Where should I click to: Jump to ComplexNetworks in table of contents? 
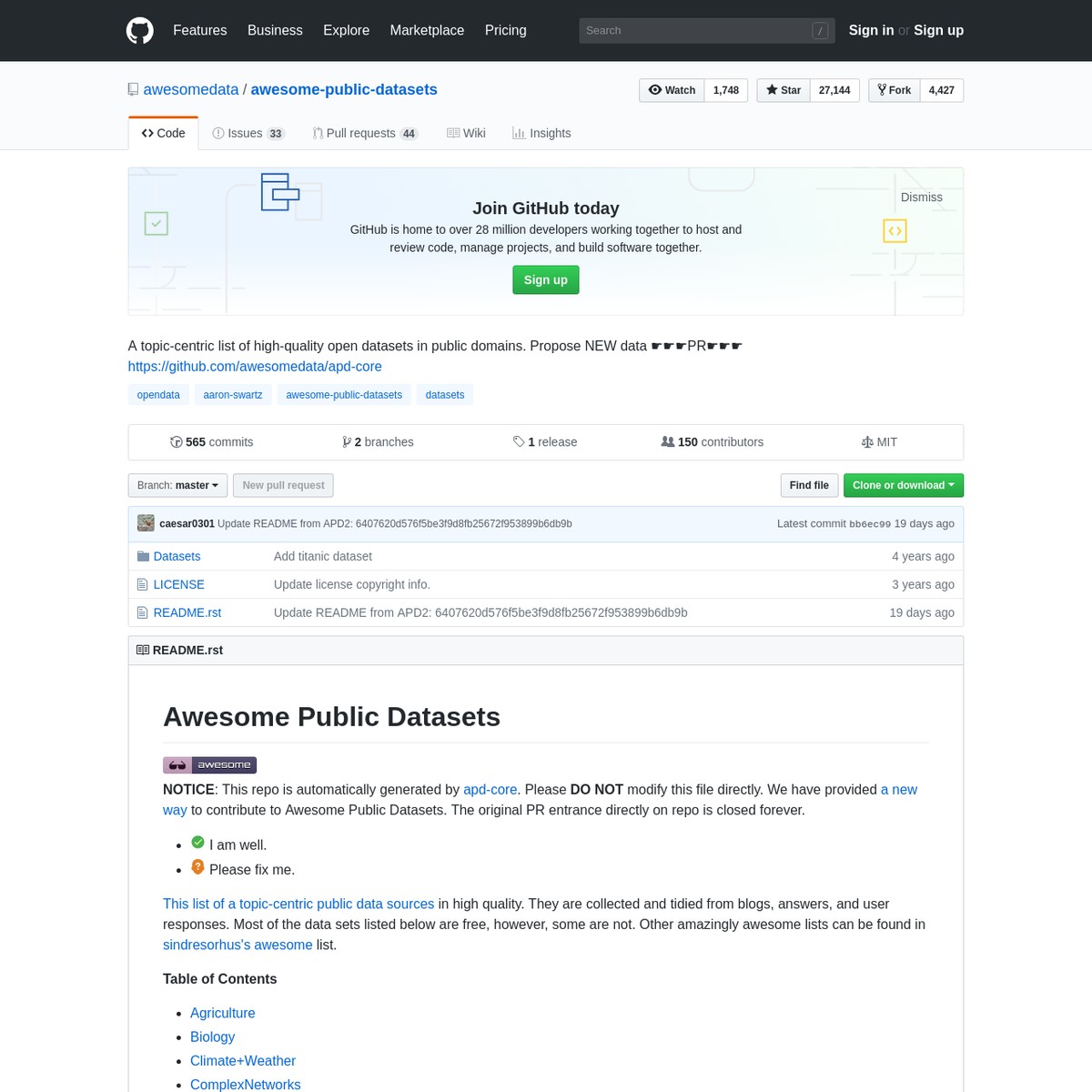coord(246,1084)
